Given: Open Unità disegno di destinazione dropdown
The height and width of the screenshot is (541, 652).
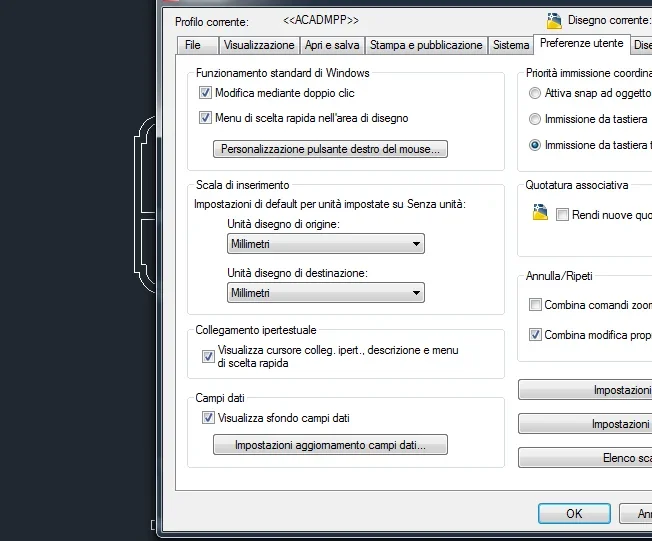Looking at the screenshot, I should coord(326,293).
